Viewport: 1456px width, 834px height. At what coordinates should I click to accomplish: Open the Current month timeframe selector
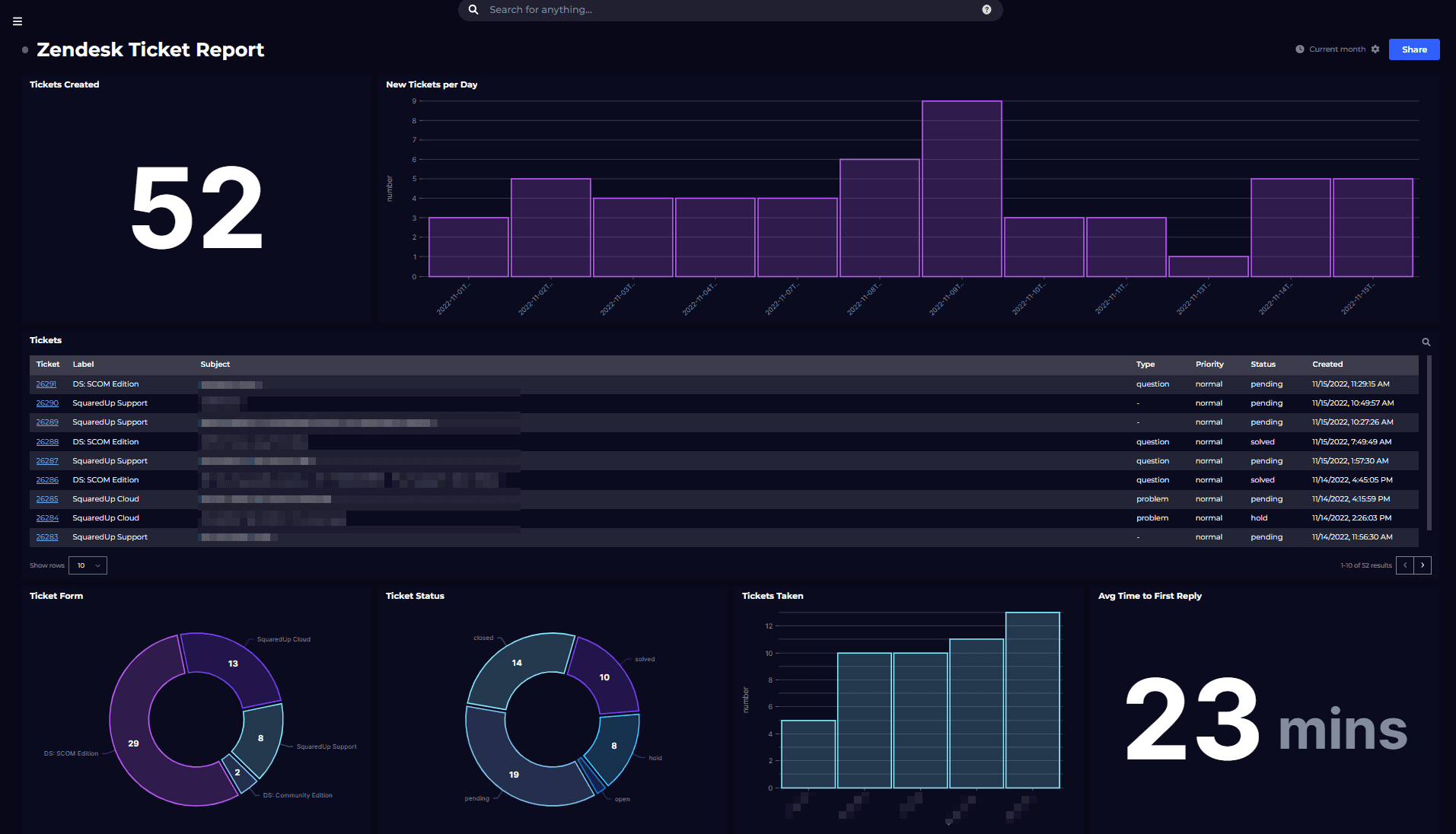coord(1337,49)
